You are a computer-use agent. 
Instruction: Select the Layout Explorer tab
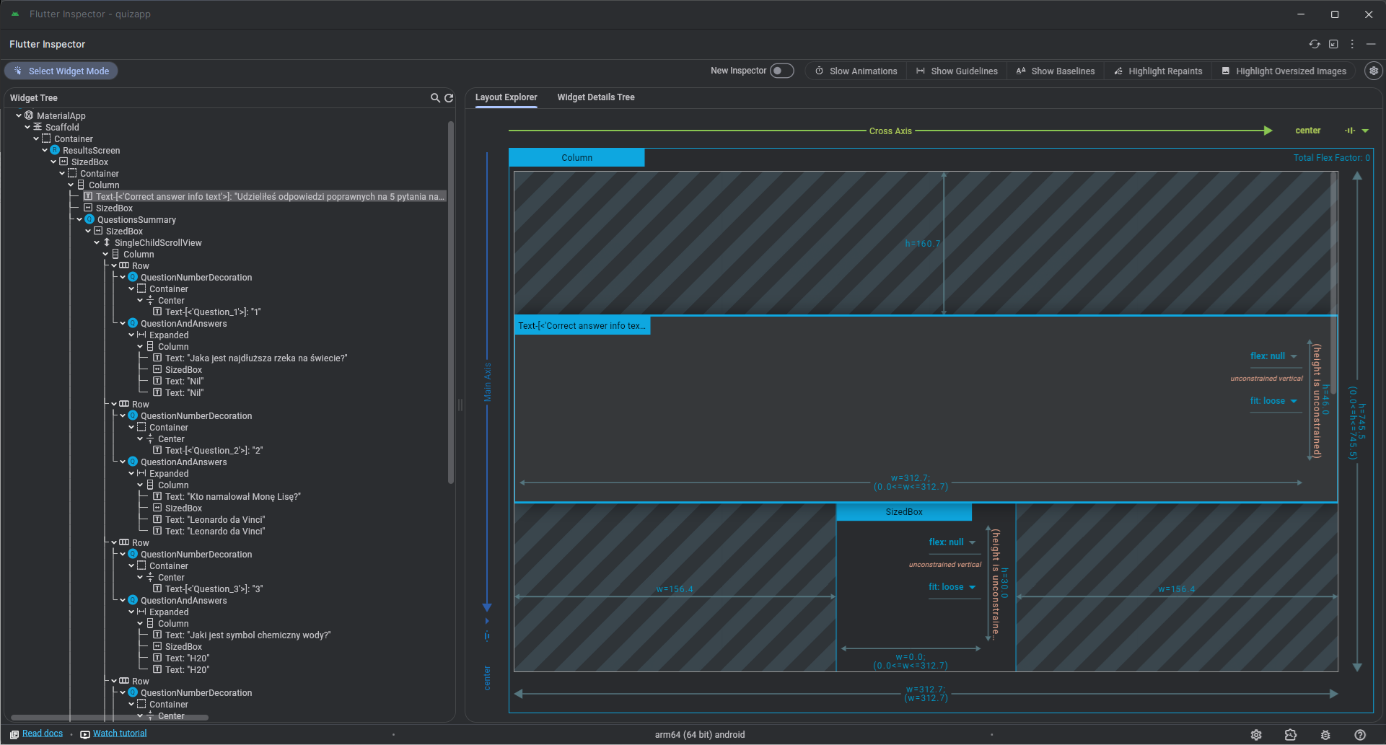(x=506, y=97)
